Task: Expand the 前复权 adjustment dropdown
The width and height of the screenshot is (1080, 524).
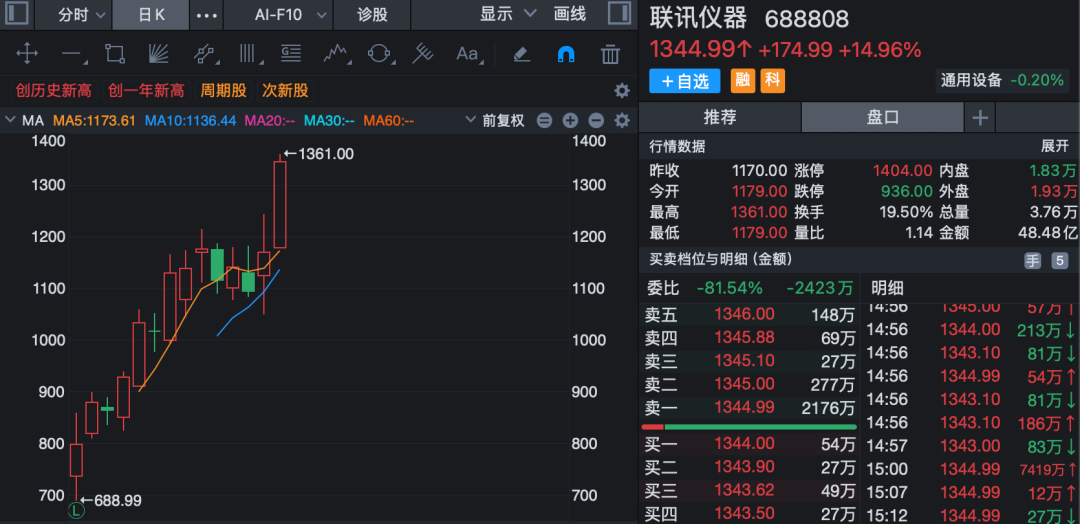Action: point(495,120)
